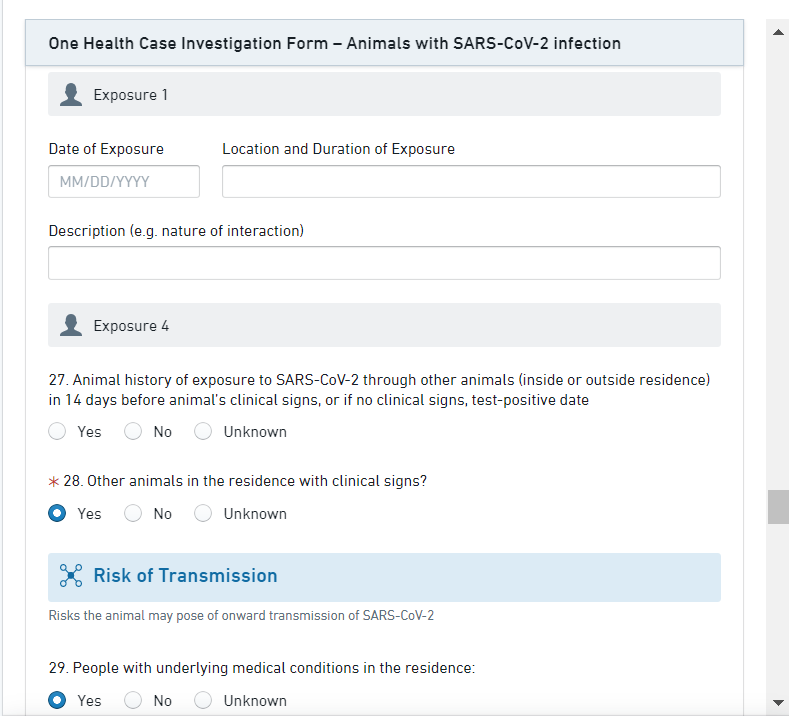Image resolution: width=789 pixels, height=716 pixels.
Task: Click the person icon beside Exposure 4
Action: [71, 326]
